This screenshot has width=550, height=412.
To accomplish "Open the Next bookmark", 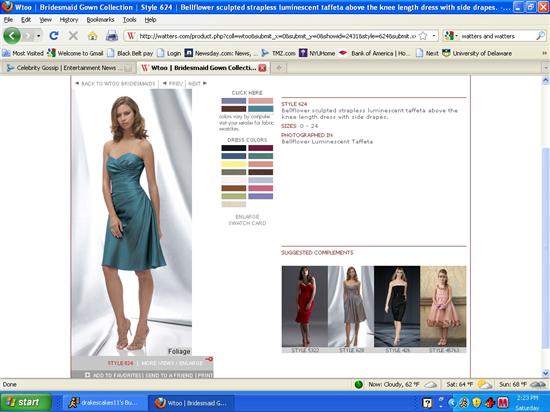I will pos(427,53).
